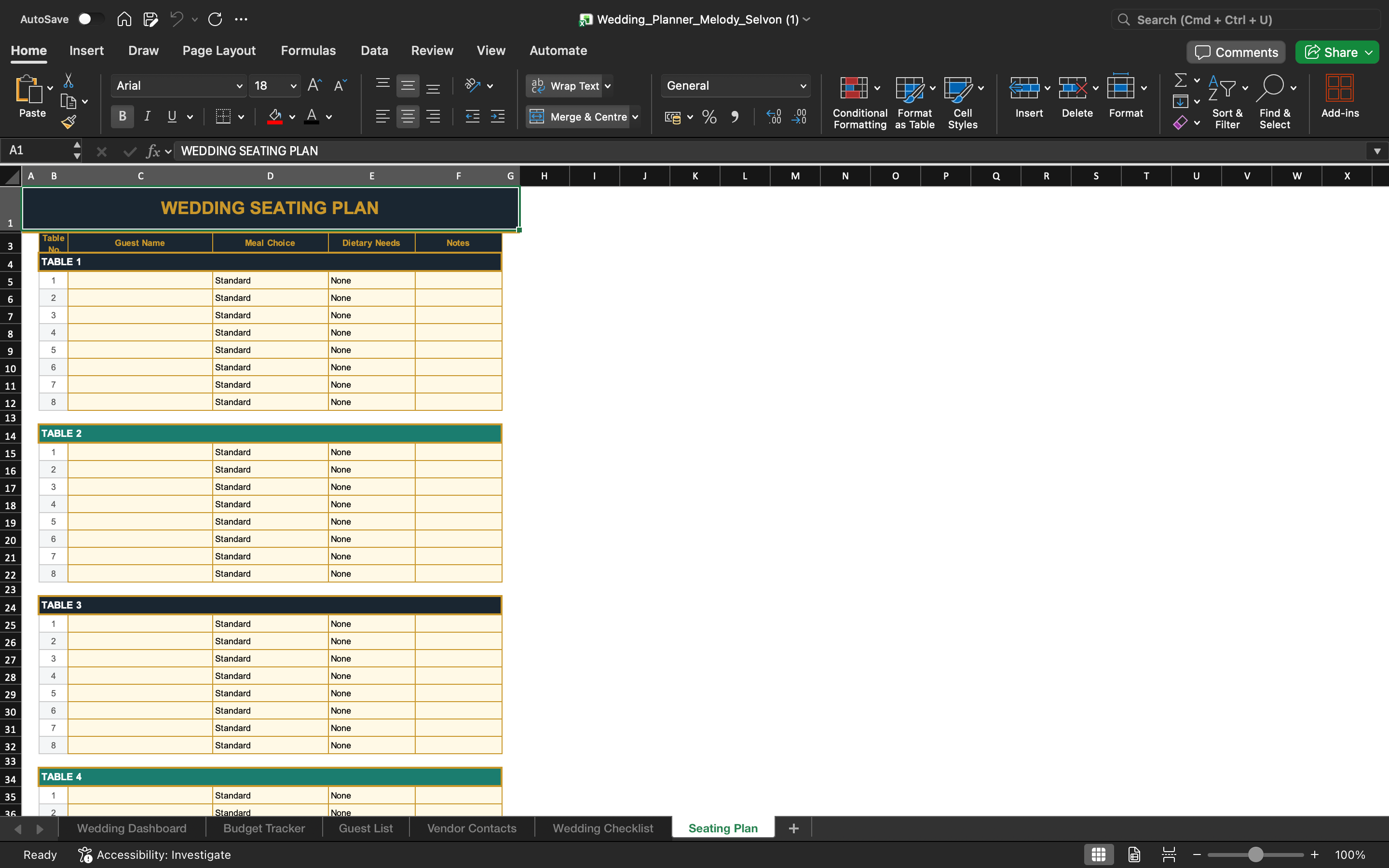The width and height of the screenshot is (1389, 868).
Task: Adjust the zoom slider
Action: tap(1255, 854)
